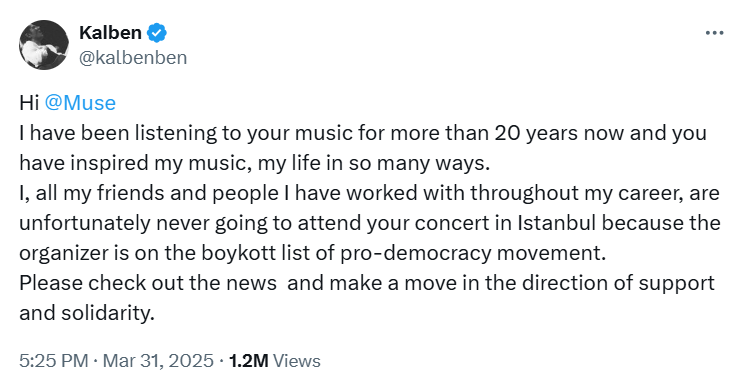Image resolution: width=736 pixels, height=382 pixels.
Task: Open Kalben's round profile avatar
Action: pyautogui.click(x=44, y=45)
